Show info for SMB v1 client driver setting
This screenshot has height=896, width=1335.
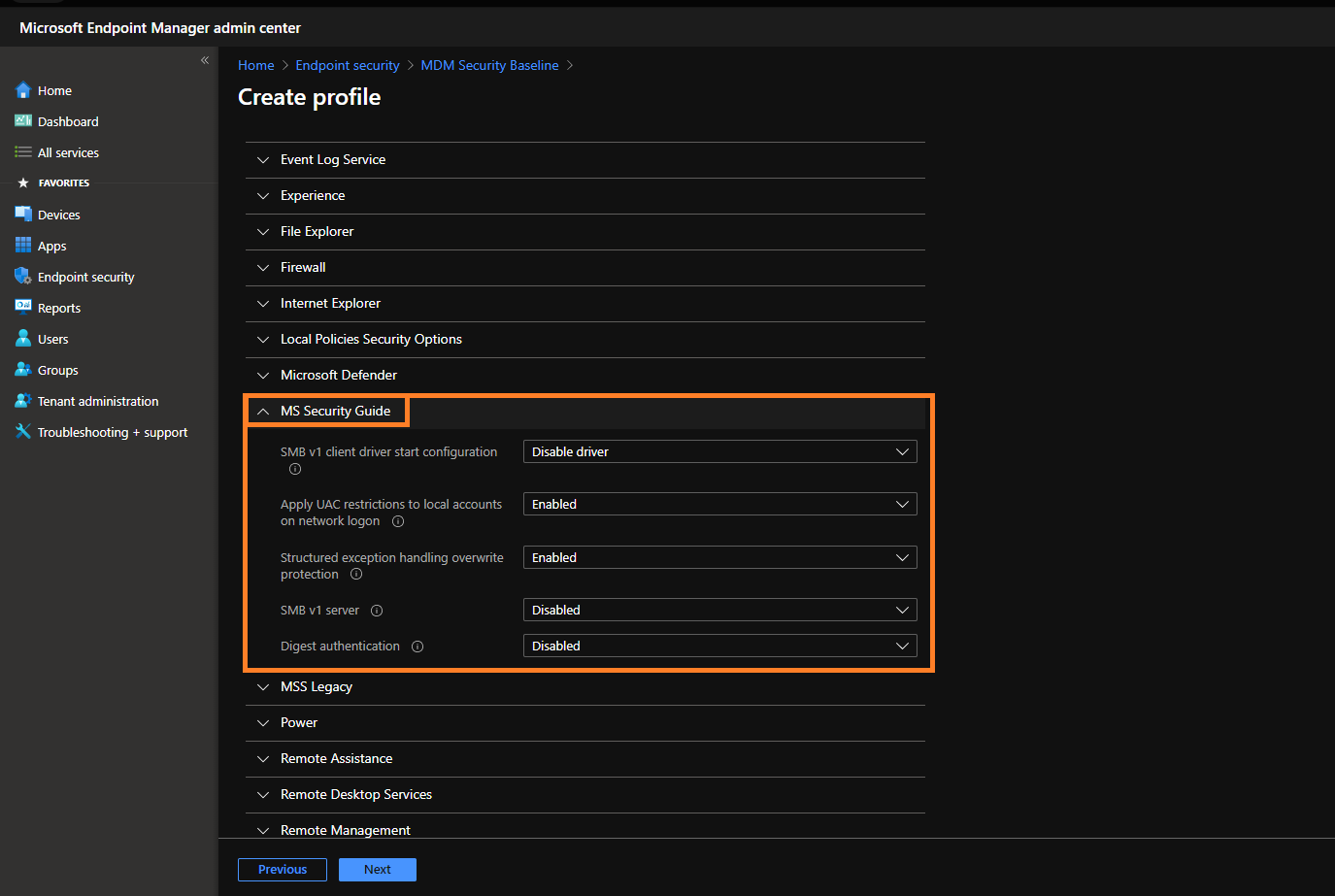pyautogui.click(x=295, y=469)
